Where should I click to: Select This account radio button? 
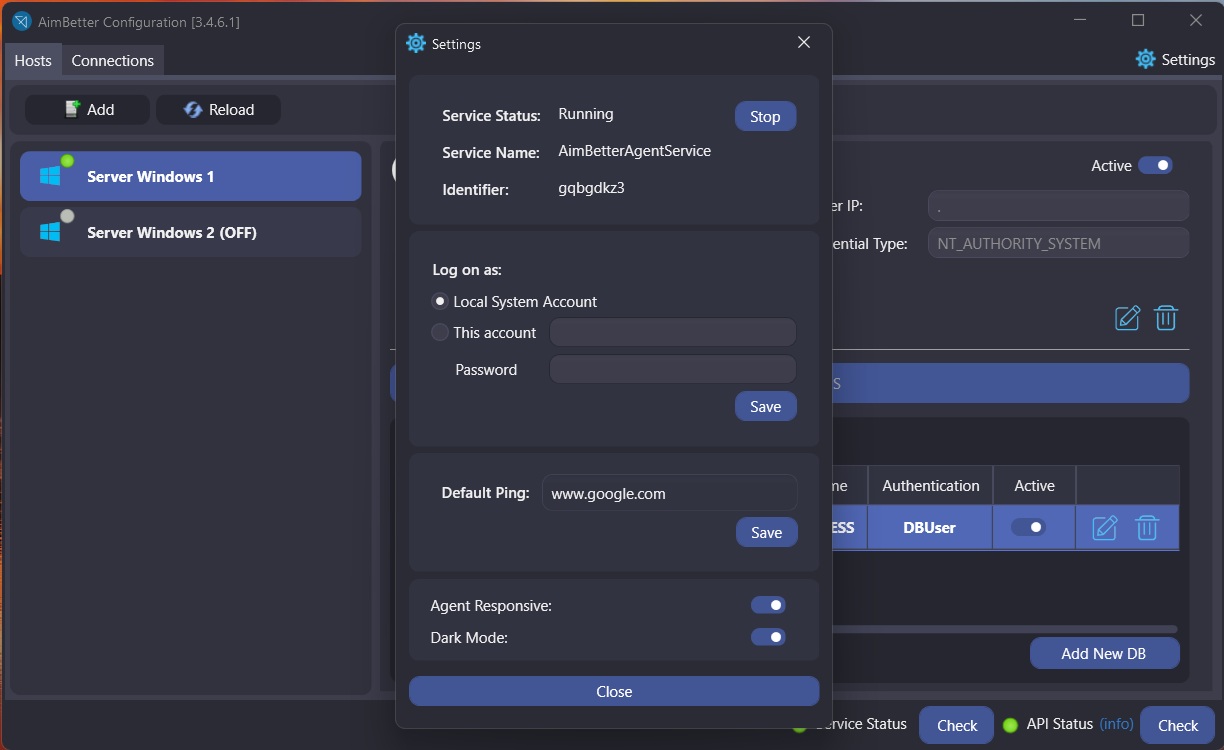(x=440, y=332)
